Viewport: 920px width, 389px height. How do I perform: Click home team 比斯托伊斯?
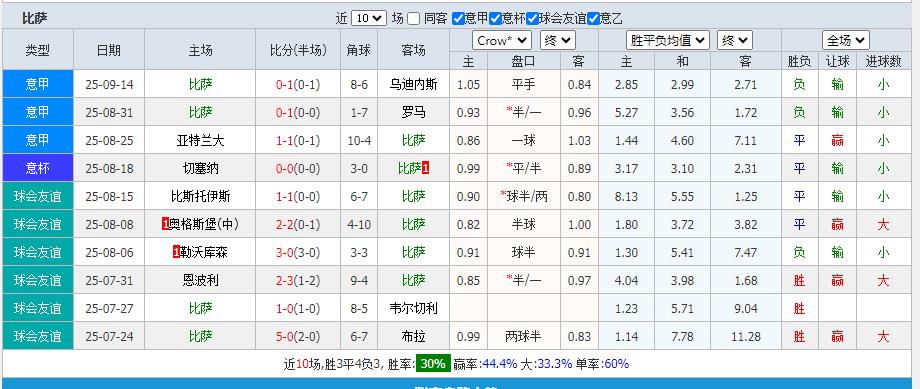[x=201, y=197]
